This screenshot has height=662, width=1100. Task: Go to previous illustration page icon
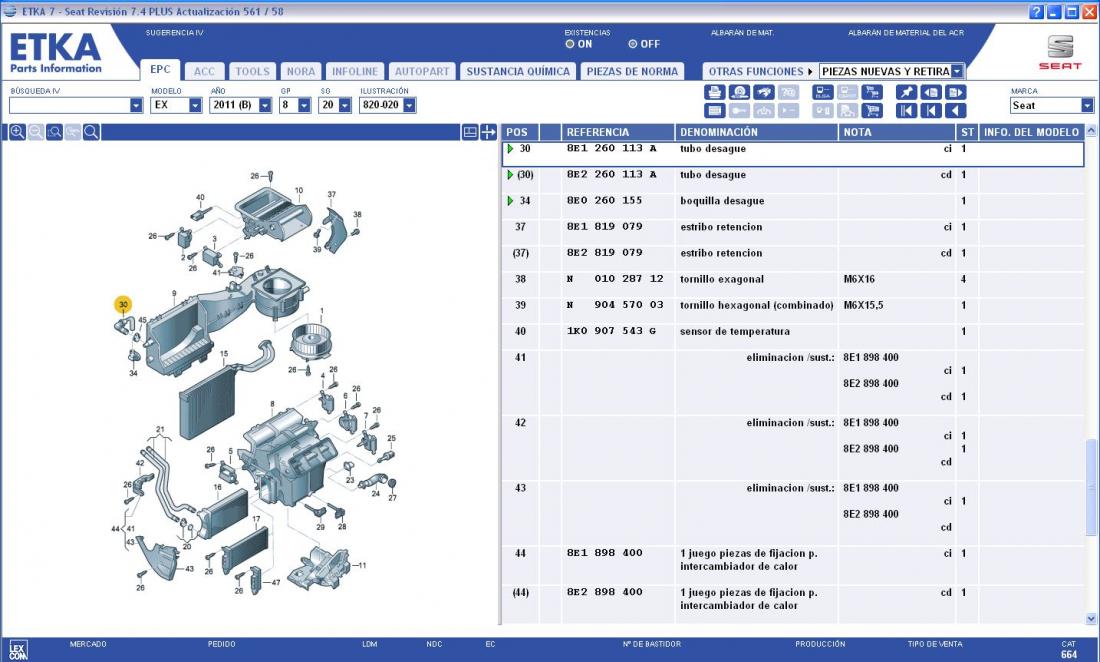click(931, 93)
